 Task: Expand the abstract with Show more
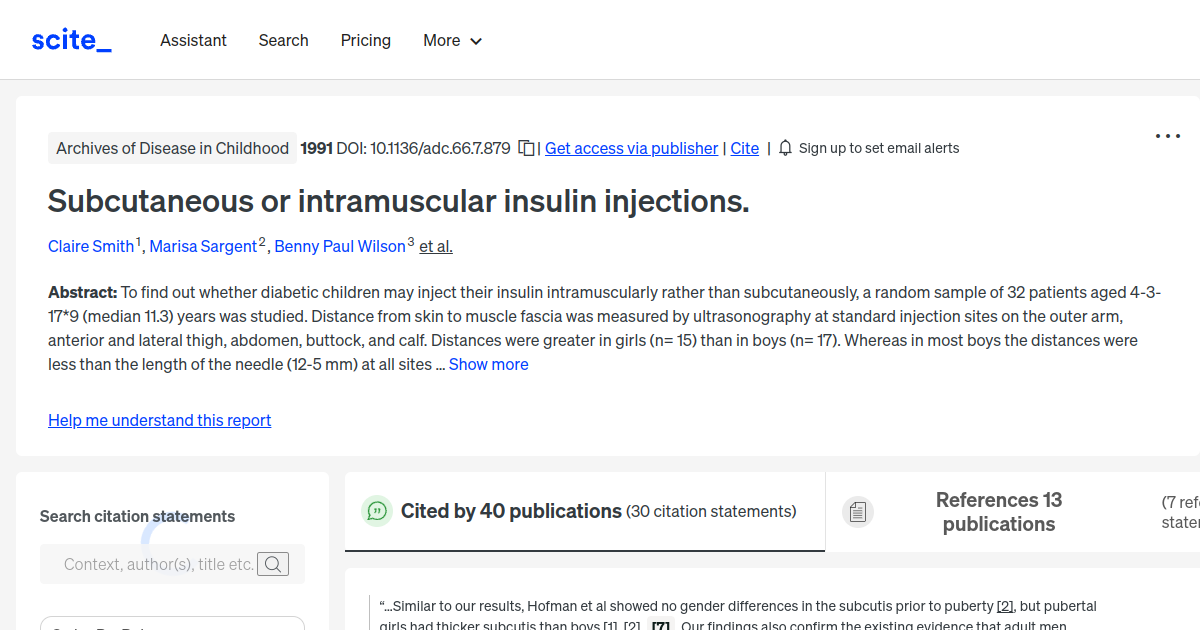(x=488, y=364)
